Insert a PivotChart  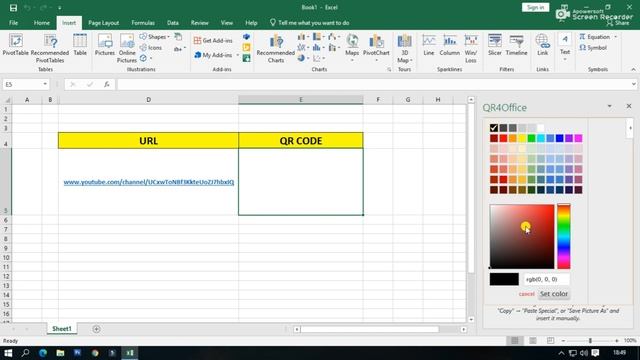coord(376,47)
